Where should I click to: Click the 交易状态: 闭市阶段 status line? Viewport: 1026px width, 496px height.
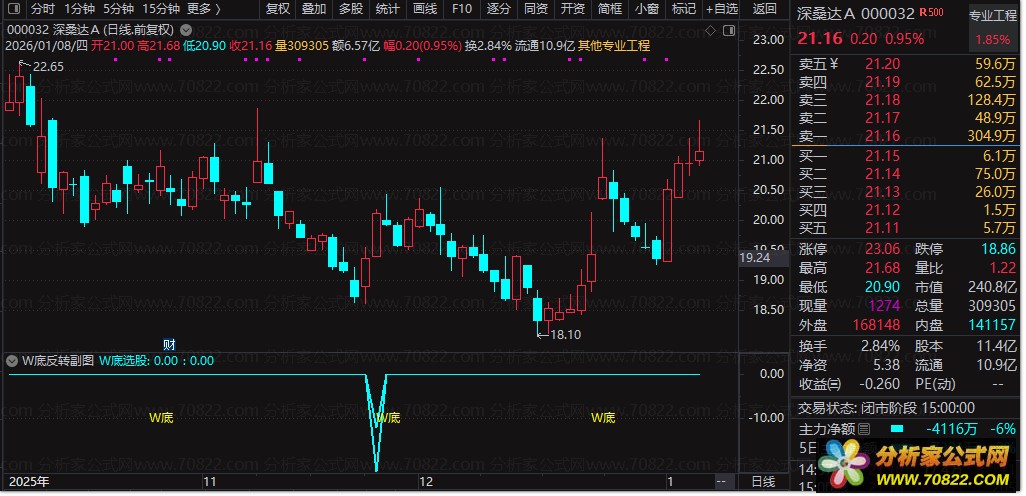pos(887,408)
